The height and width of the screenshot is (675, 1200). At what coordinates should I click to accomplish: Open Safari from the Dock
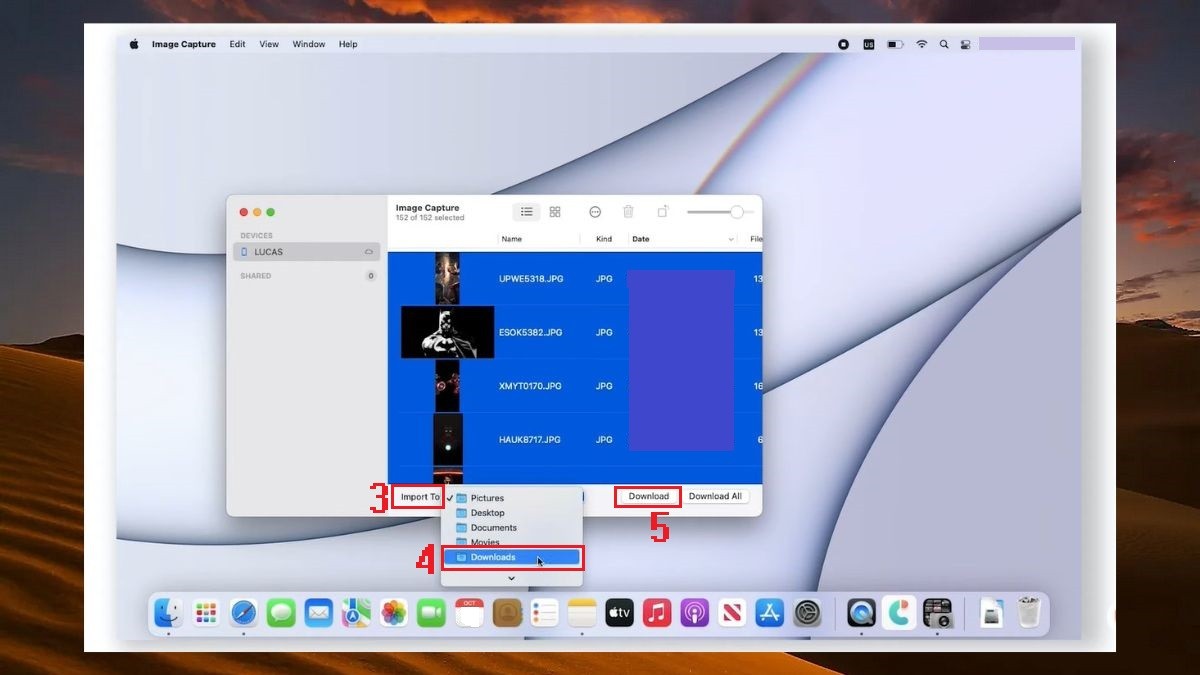[x=244, y=612]
